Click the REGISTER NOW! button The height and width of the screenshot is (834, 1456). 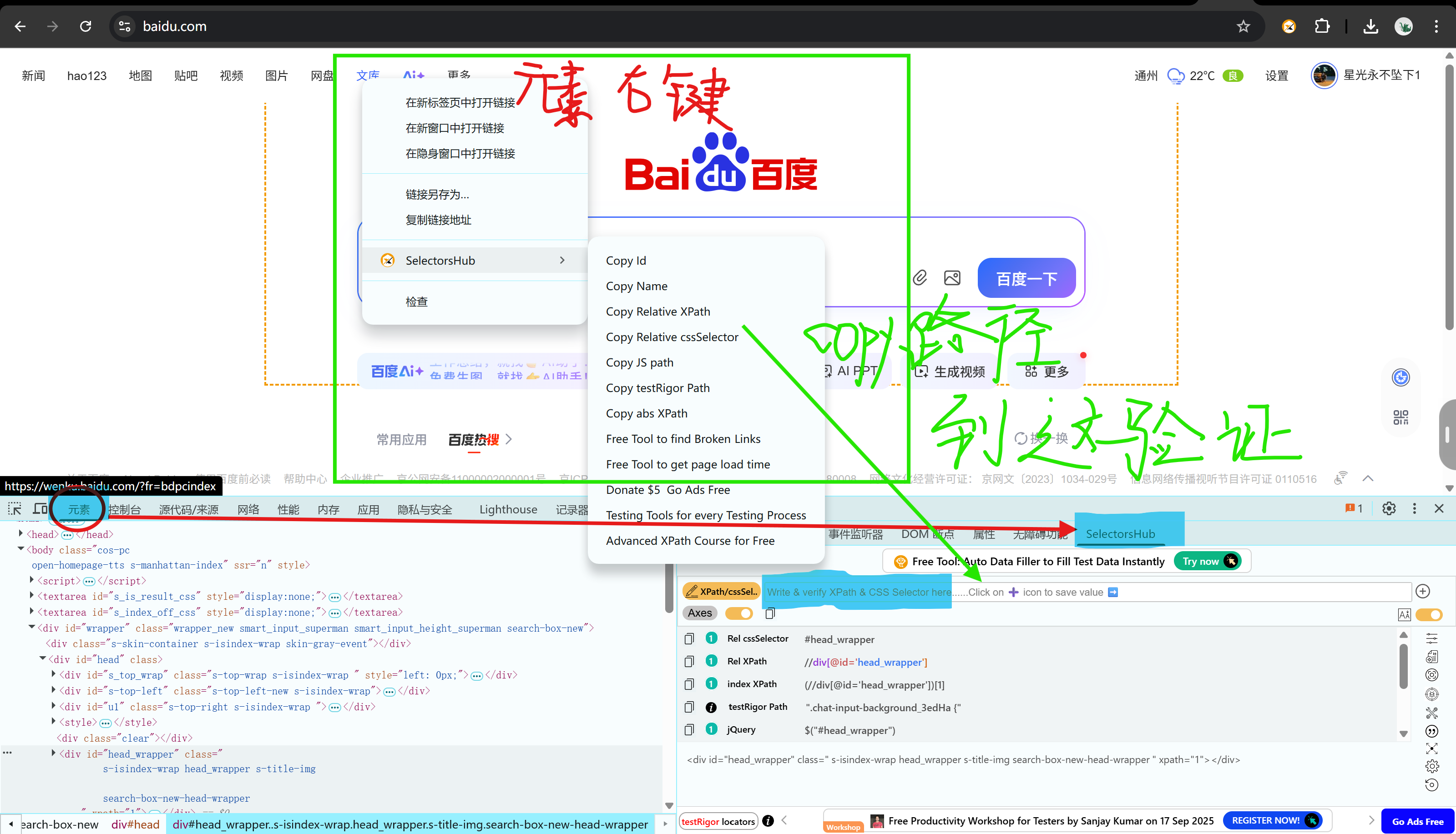tap(1273, 821)
